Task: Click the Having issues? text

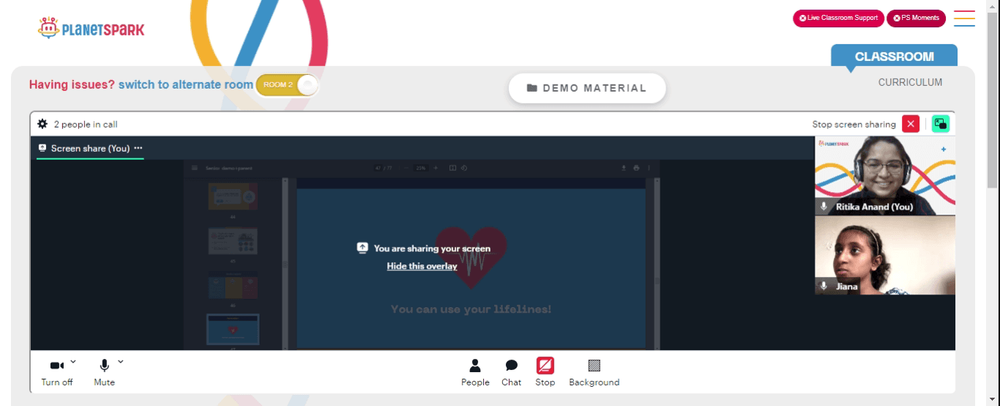Action: click(x=72, y=85)
